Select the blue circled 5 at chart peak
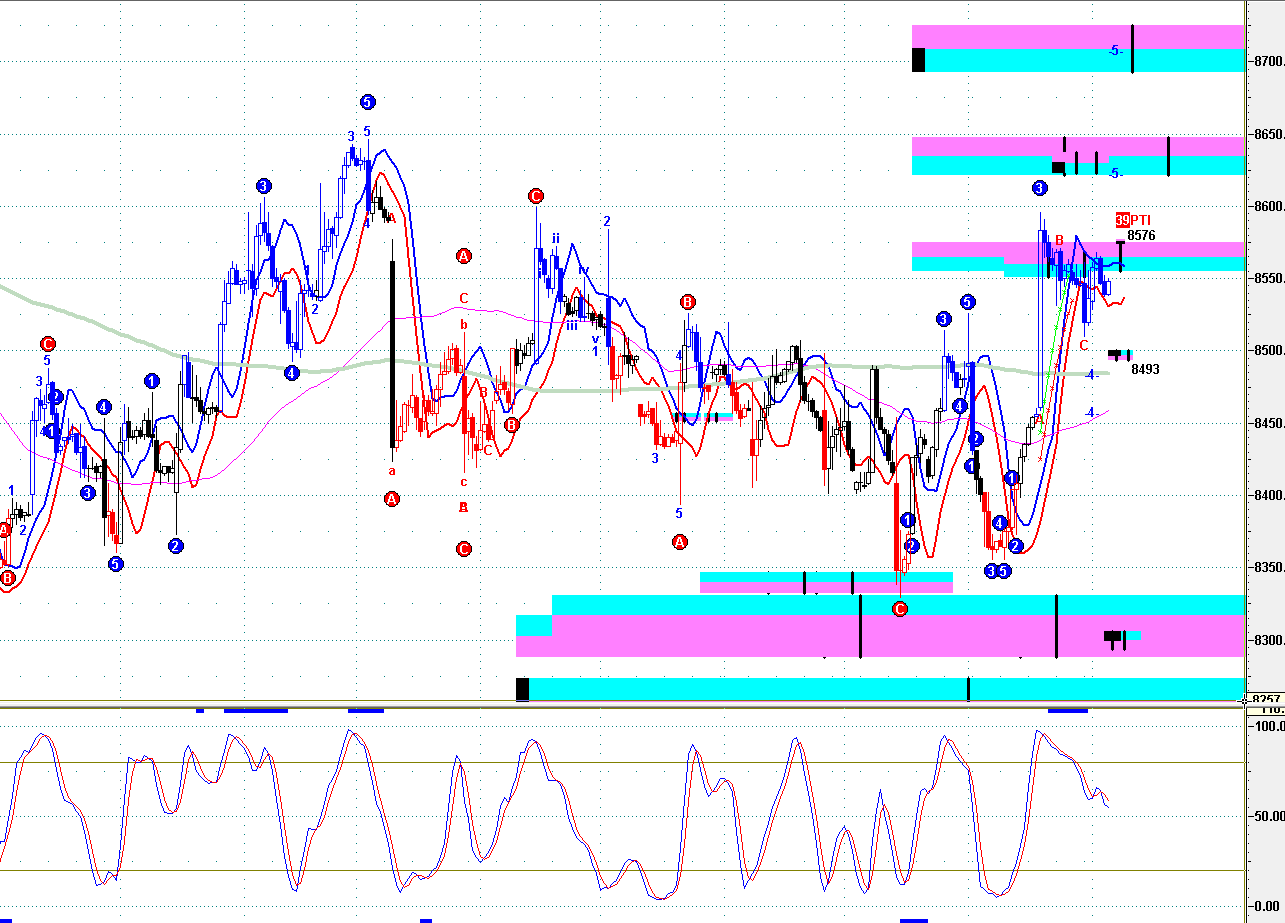The height and width of the screenshot is (923, 1285). [367, 102]
